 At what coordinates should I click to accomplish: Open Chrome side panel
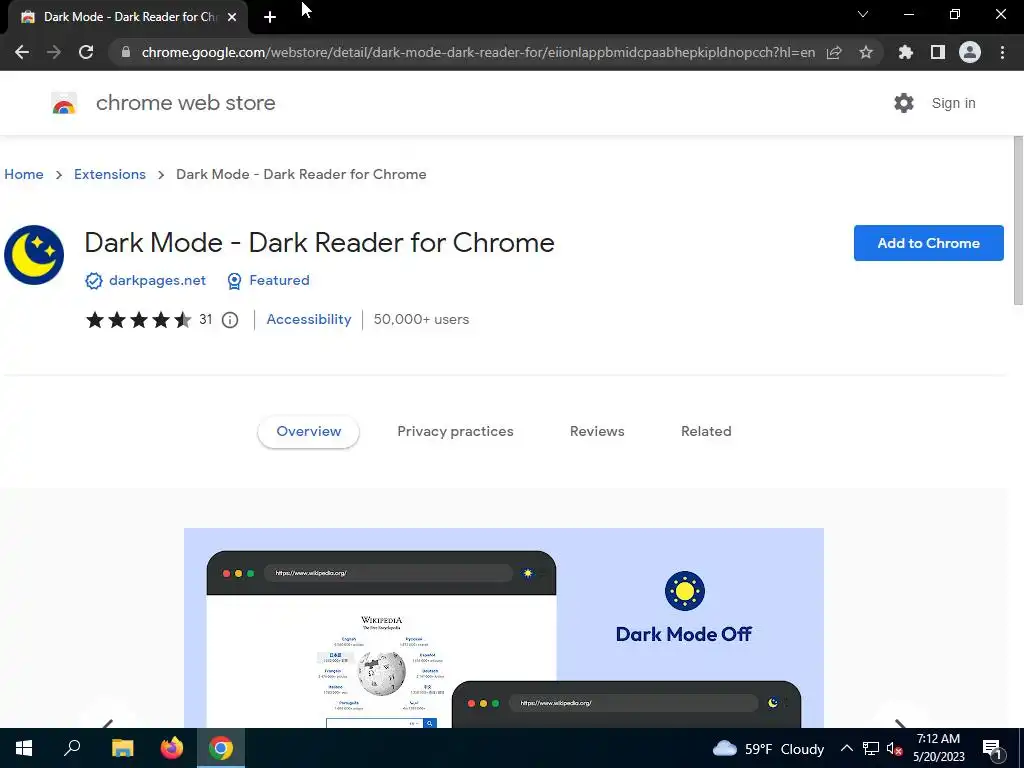coord(938,52)
